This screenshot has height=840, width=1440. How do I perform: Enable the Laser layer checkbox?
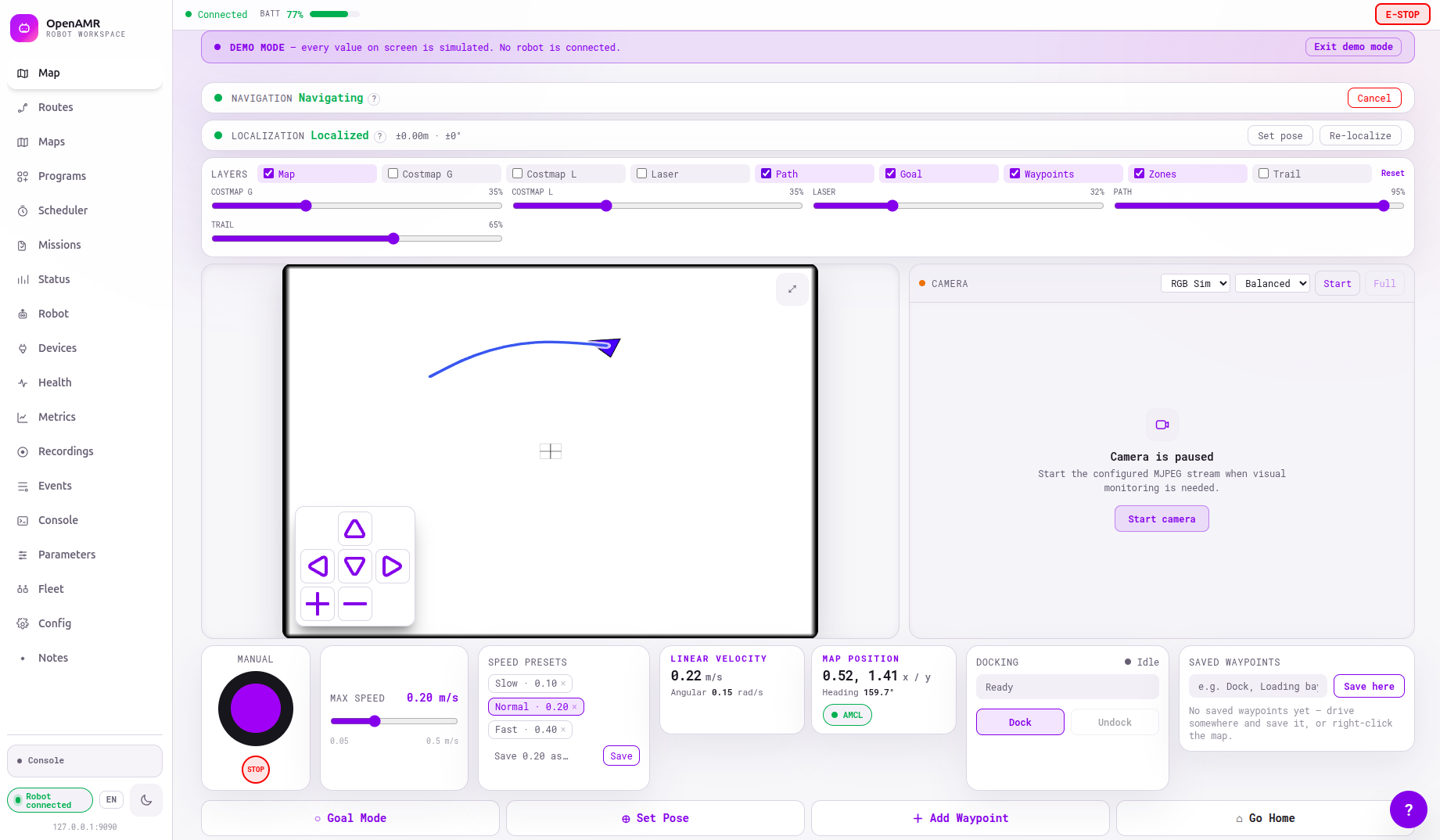click(x=642, y=174)
